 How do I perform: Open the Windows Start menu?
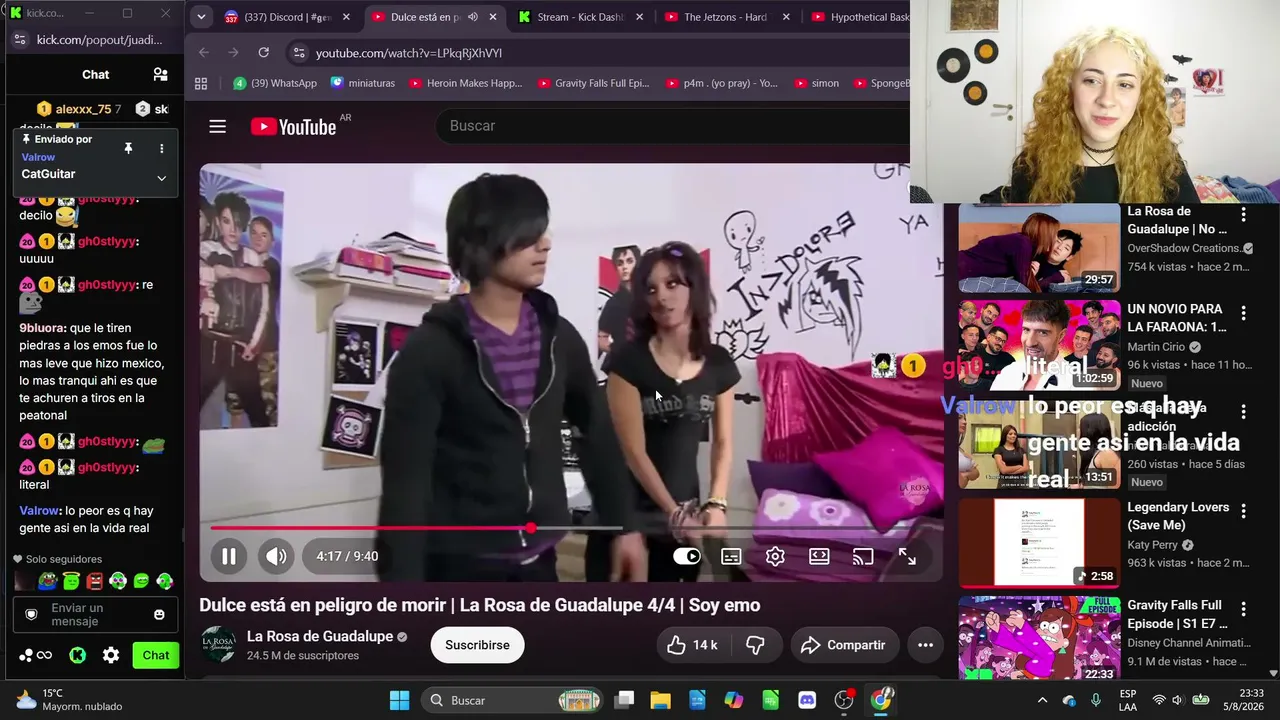pyautogui.click(x=399, y=700)
